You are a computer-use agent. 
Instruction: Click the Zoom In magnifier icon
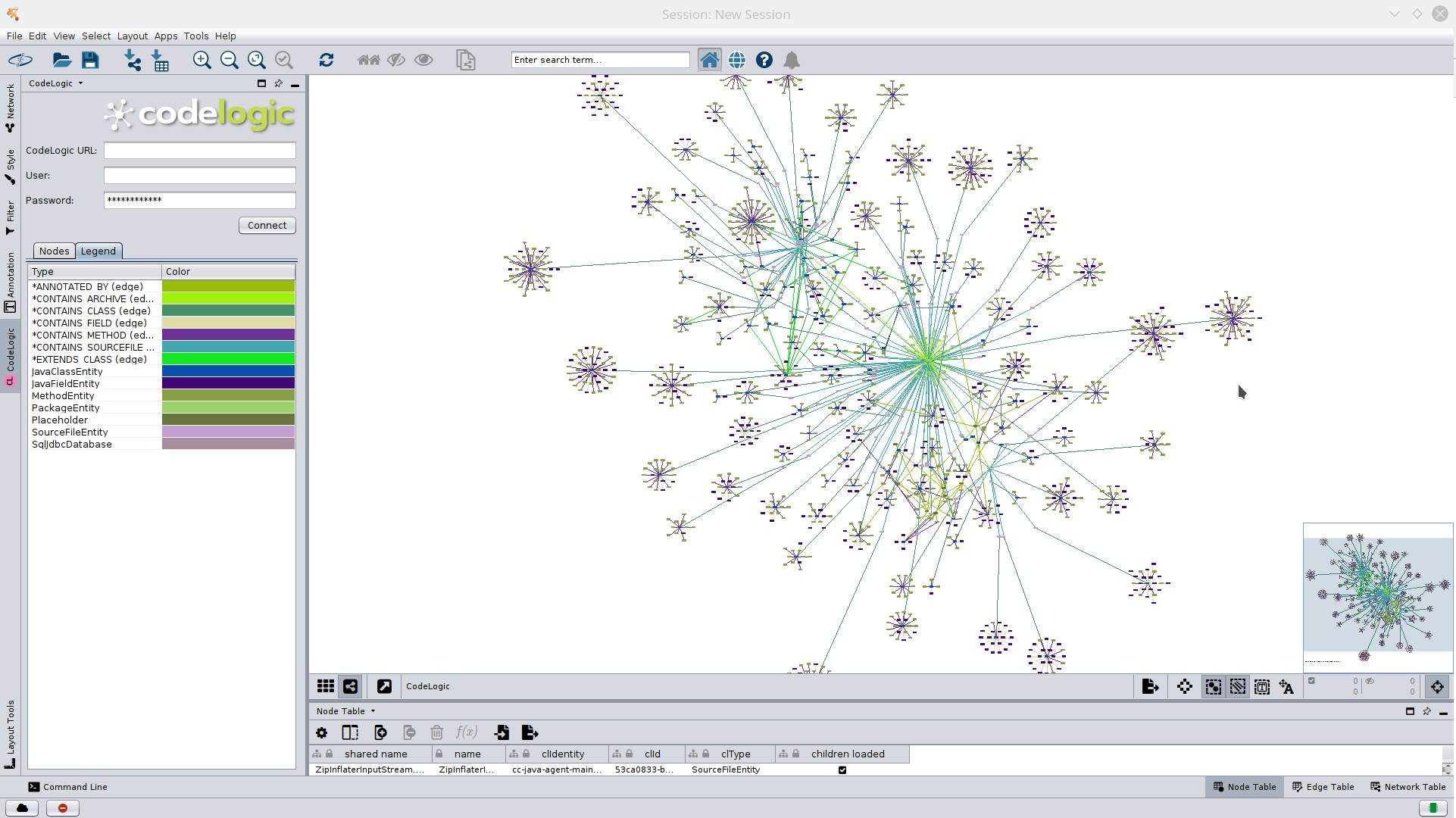[202, 60]
